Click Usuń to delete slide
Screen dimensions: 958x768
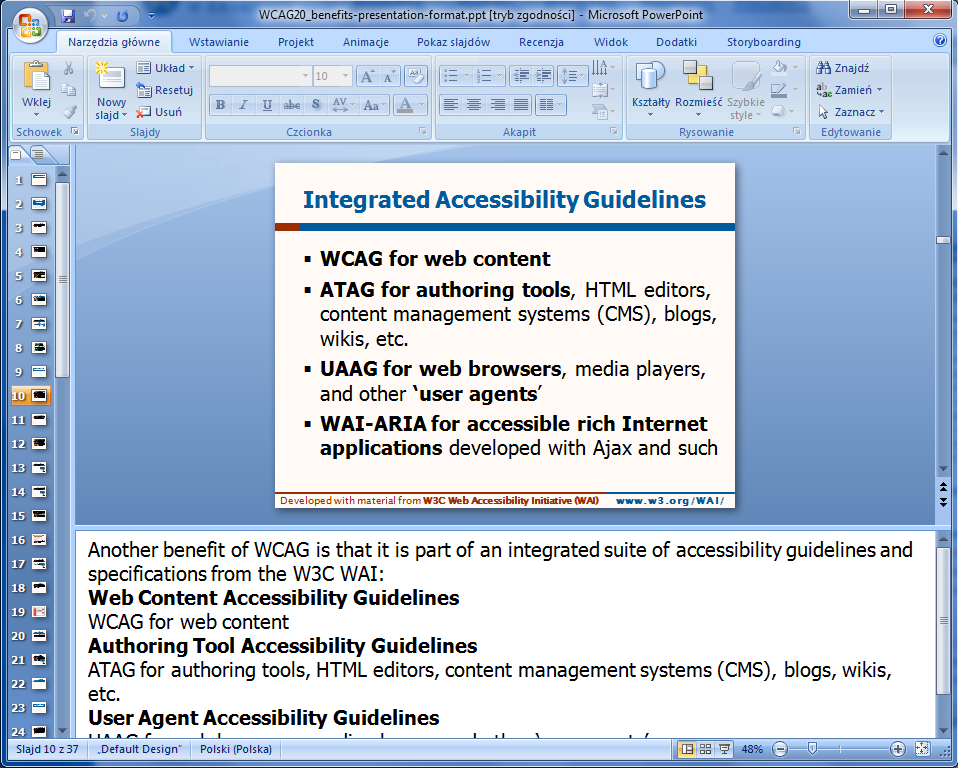pyautogui.click(x=159, y=112)
